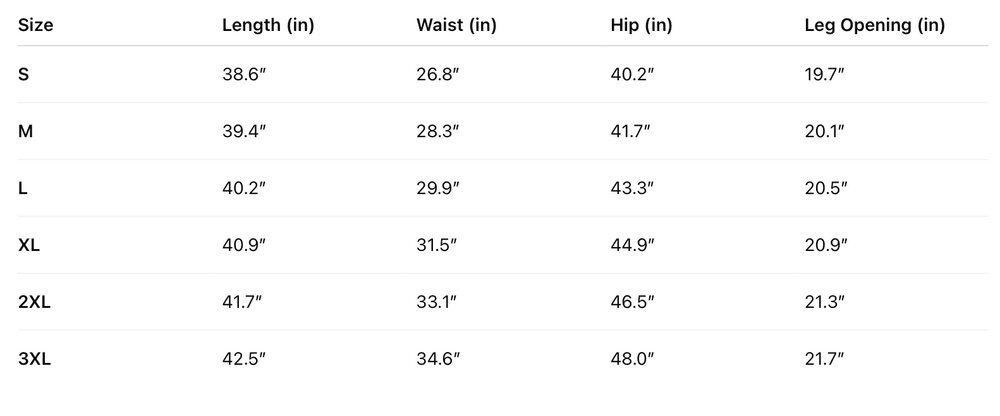This screenshot has height=416, width=1000.
Task: Select the L size row label
Action: pyautogui.click(x=23, y=188)
